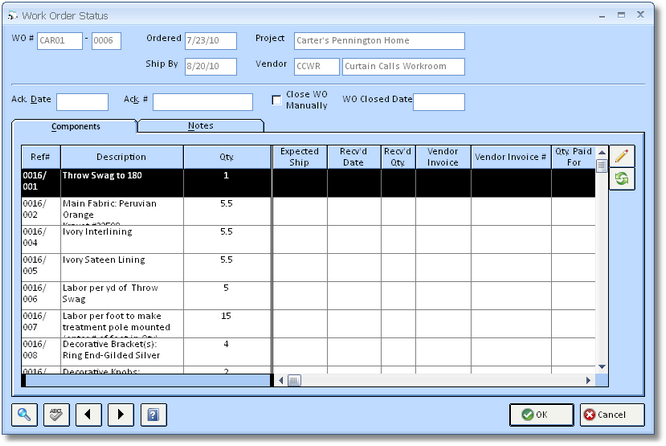Click the WO # field CAR01

(60, 41)
